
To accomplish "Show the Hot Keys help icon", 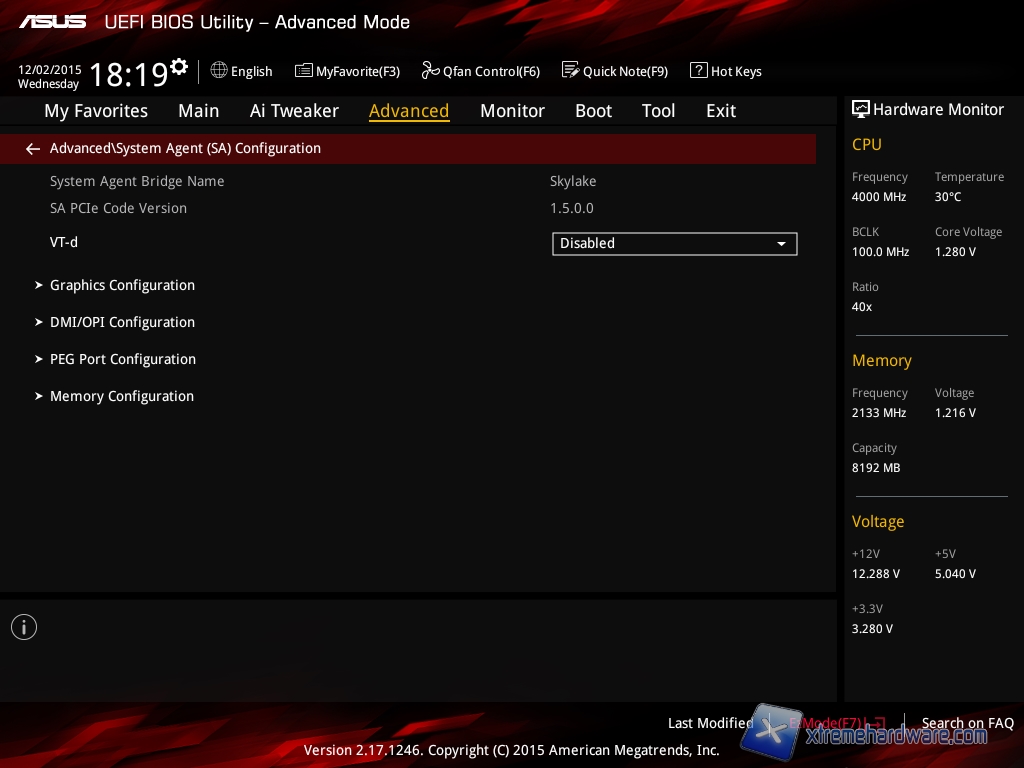I will [699, 71].
